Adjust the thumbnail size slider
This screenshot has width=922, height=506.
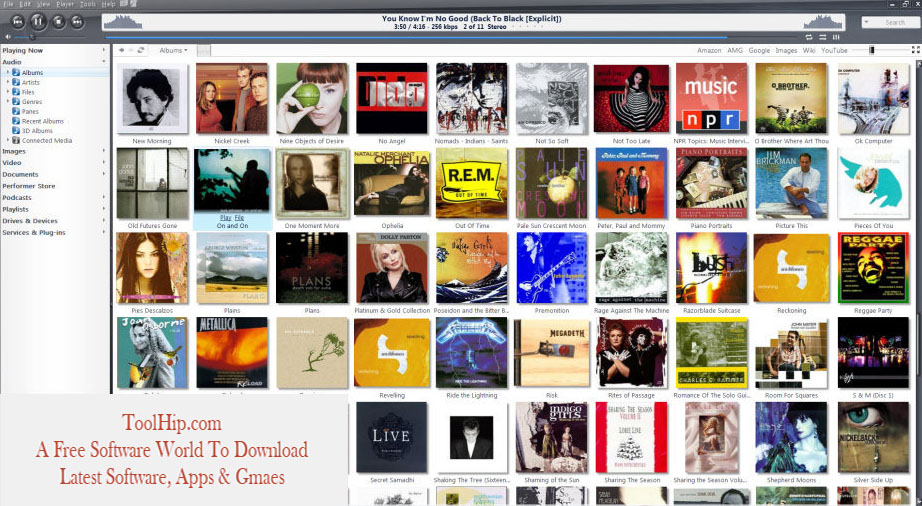(879, 51)
